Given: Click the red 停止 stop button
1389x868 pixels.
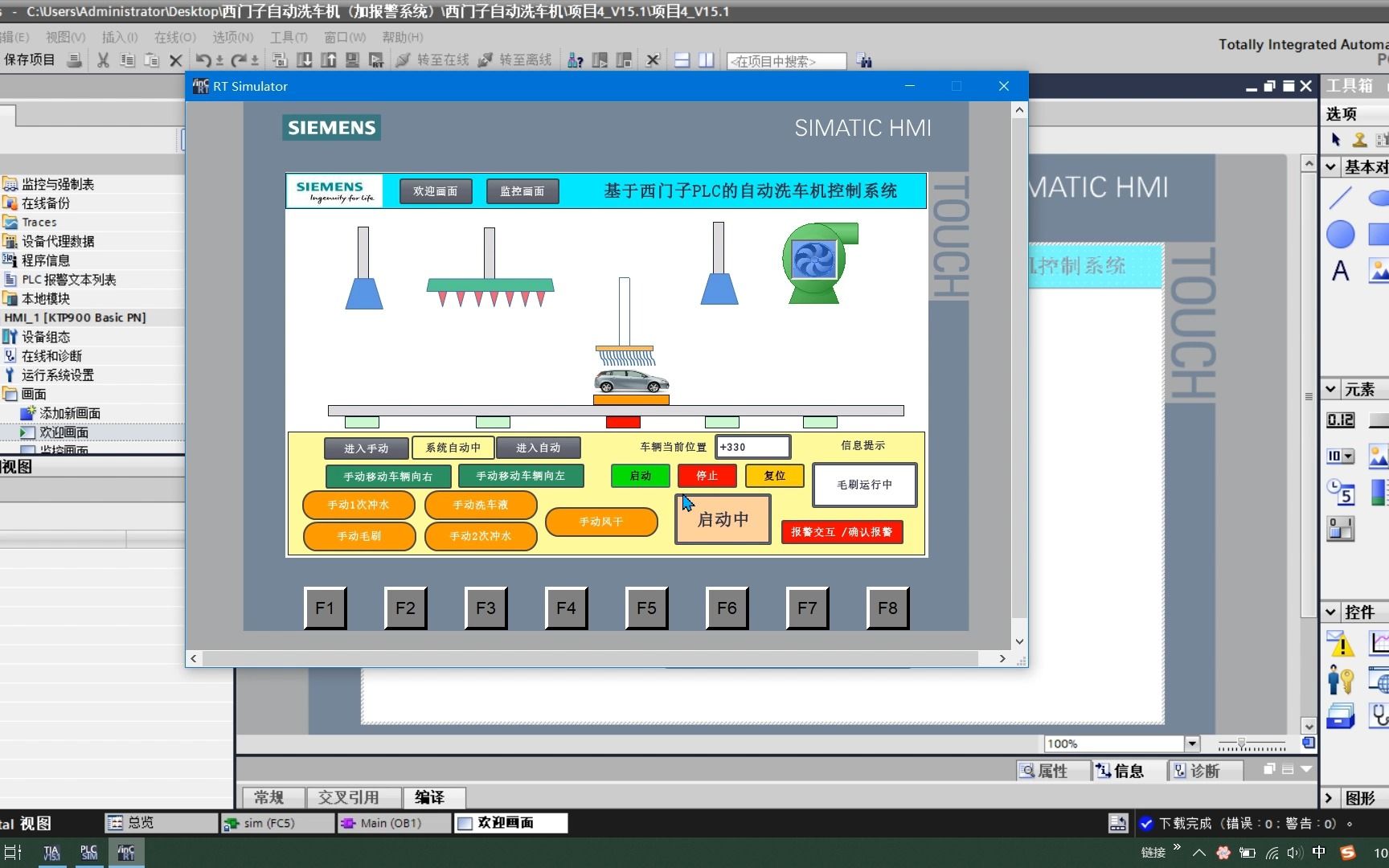Looking at the screenshot, I should tap(707, 476).
